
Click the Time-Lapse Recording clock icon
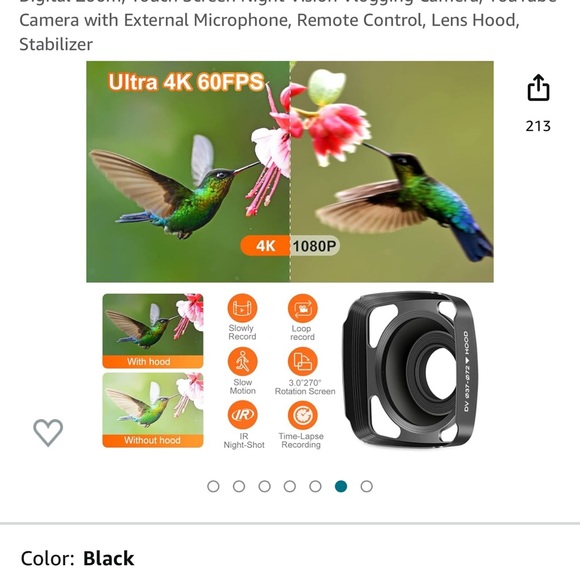tap(303, 415)
